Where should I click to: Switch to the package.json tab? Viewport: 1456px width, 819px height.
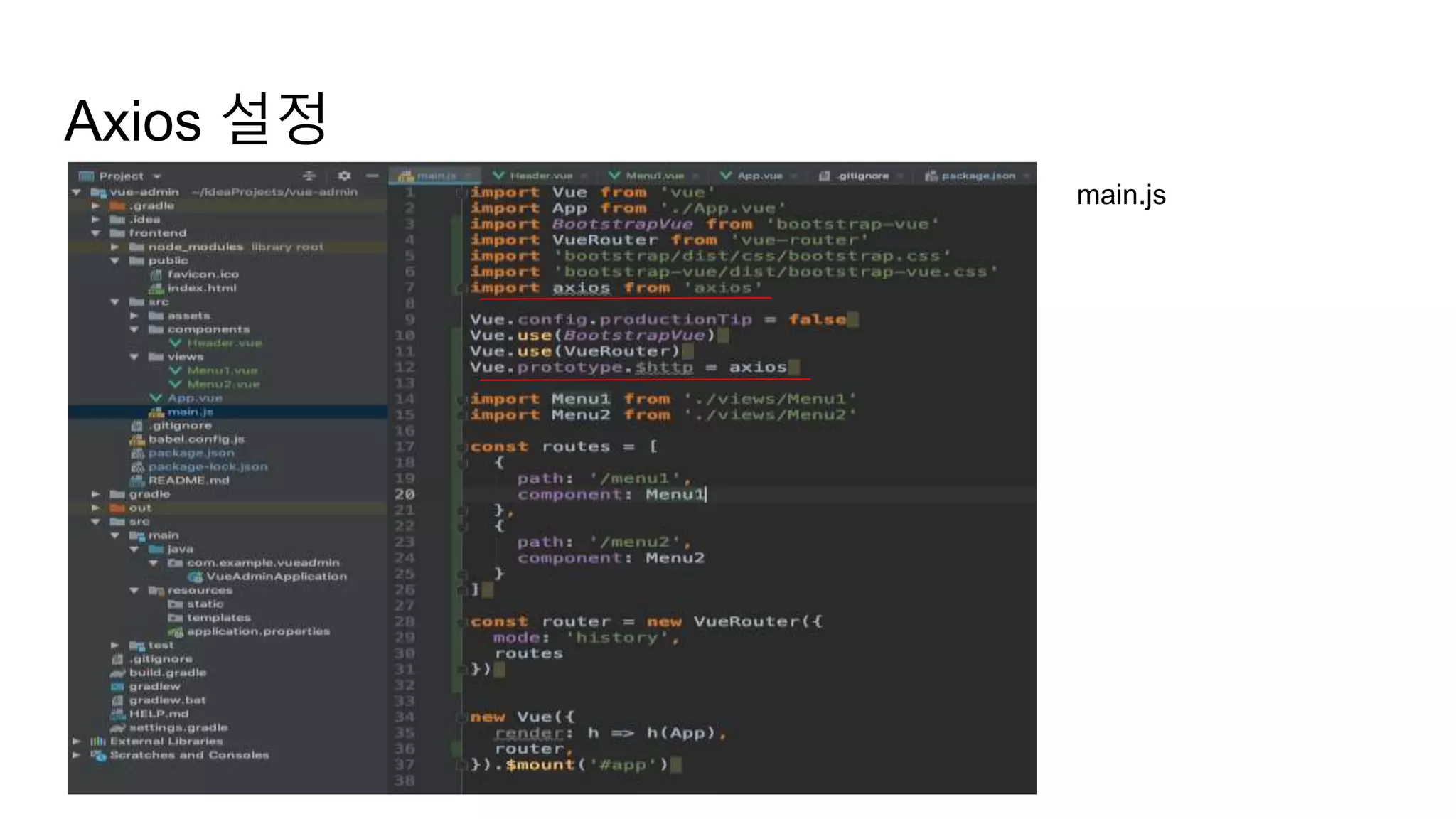(x=978, y=176)
